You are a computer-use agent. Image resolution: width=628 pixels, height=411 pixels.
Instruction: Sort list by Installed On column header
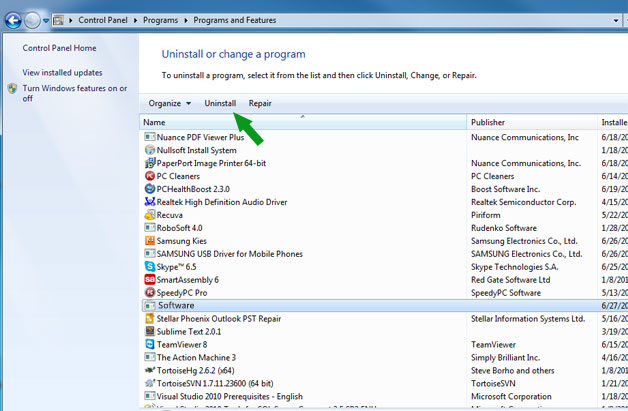pos(614,122)
